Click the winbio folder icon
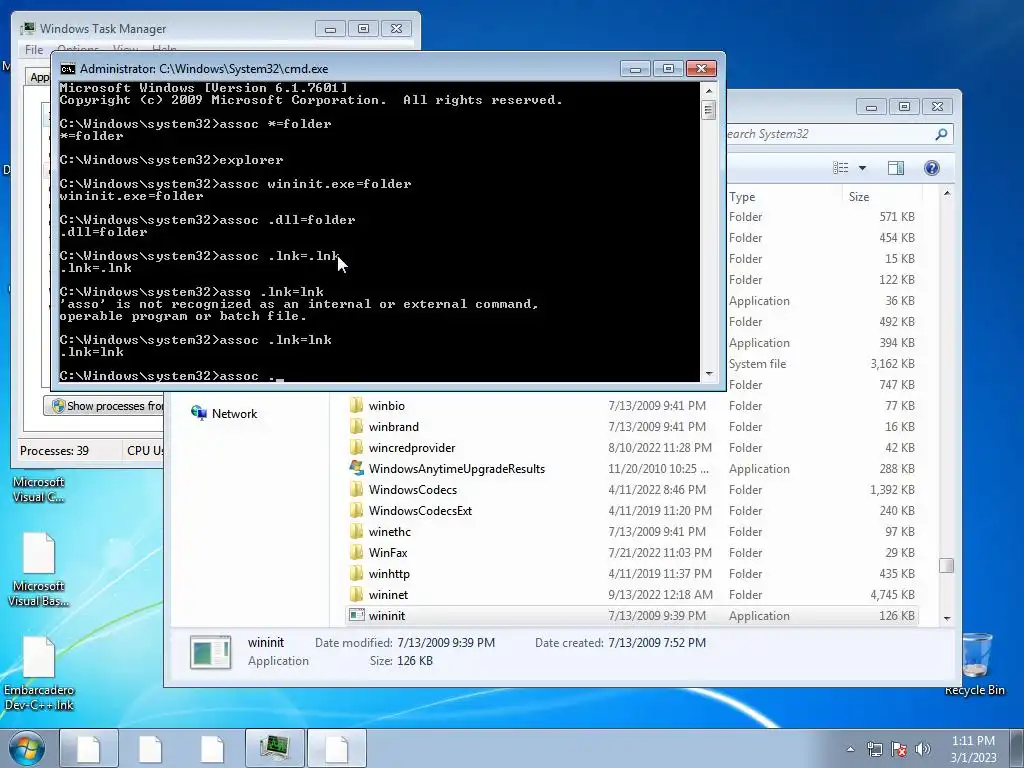This screenshot has width=1024, height=768. 356,406
